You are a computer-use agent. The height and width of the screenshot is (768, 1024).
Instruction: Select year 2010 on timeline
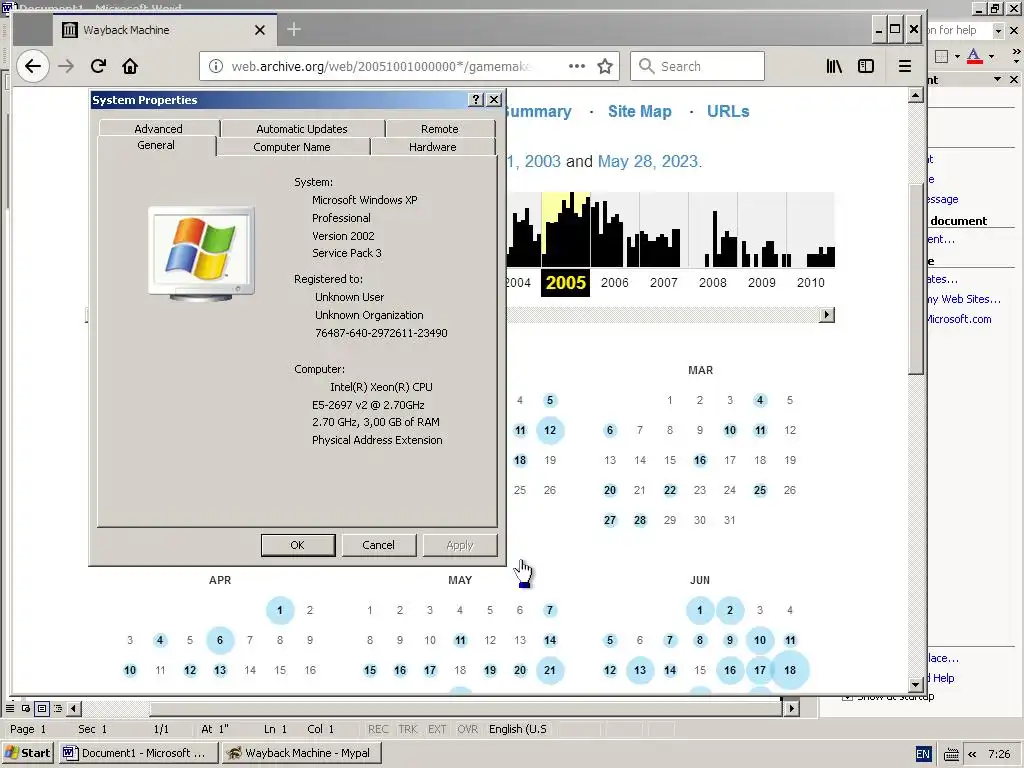tap(810, 283)
